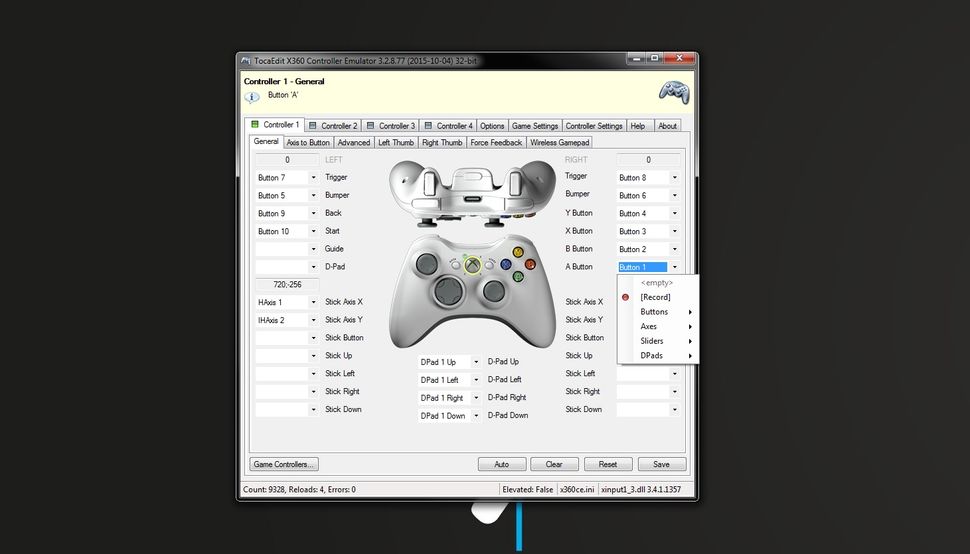Screen dimensions: 970x554
Task: Open the right Stick Left dropdown
Action: [x=674, y=373]
